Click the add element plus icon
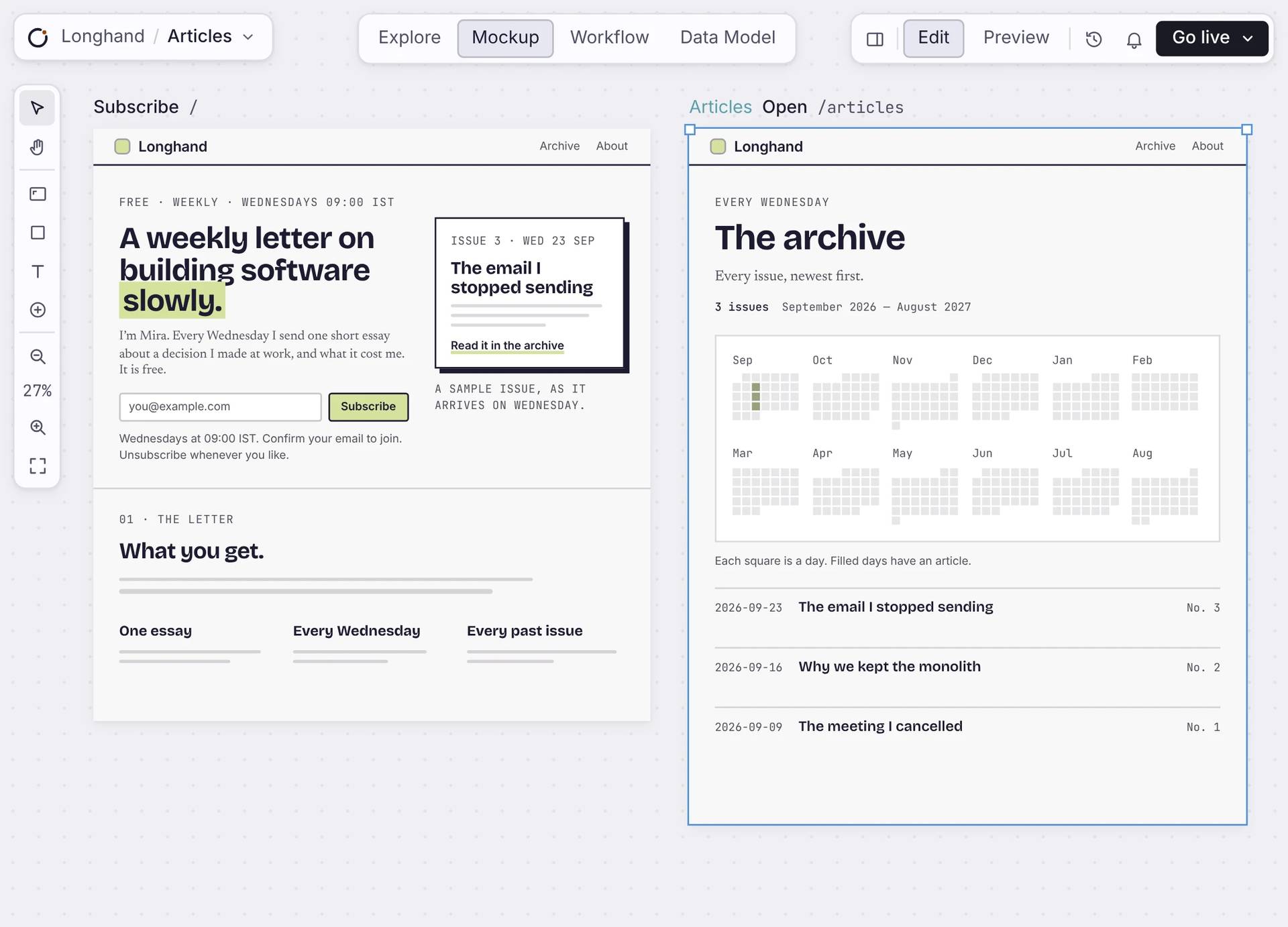This screenshot has width=1288, height=927. [38, 310]
